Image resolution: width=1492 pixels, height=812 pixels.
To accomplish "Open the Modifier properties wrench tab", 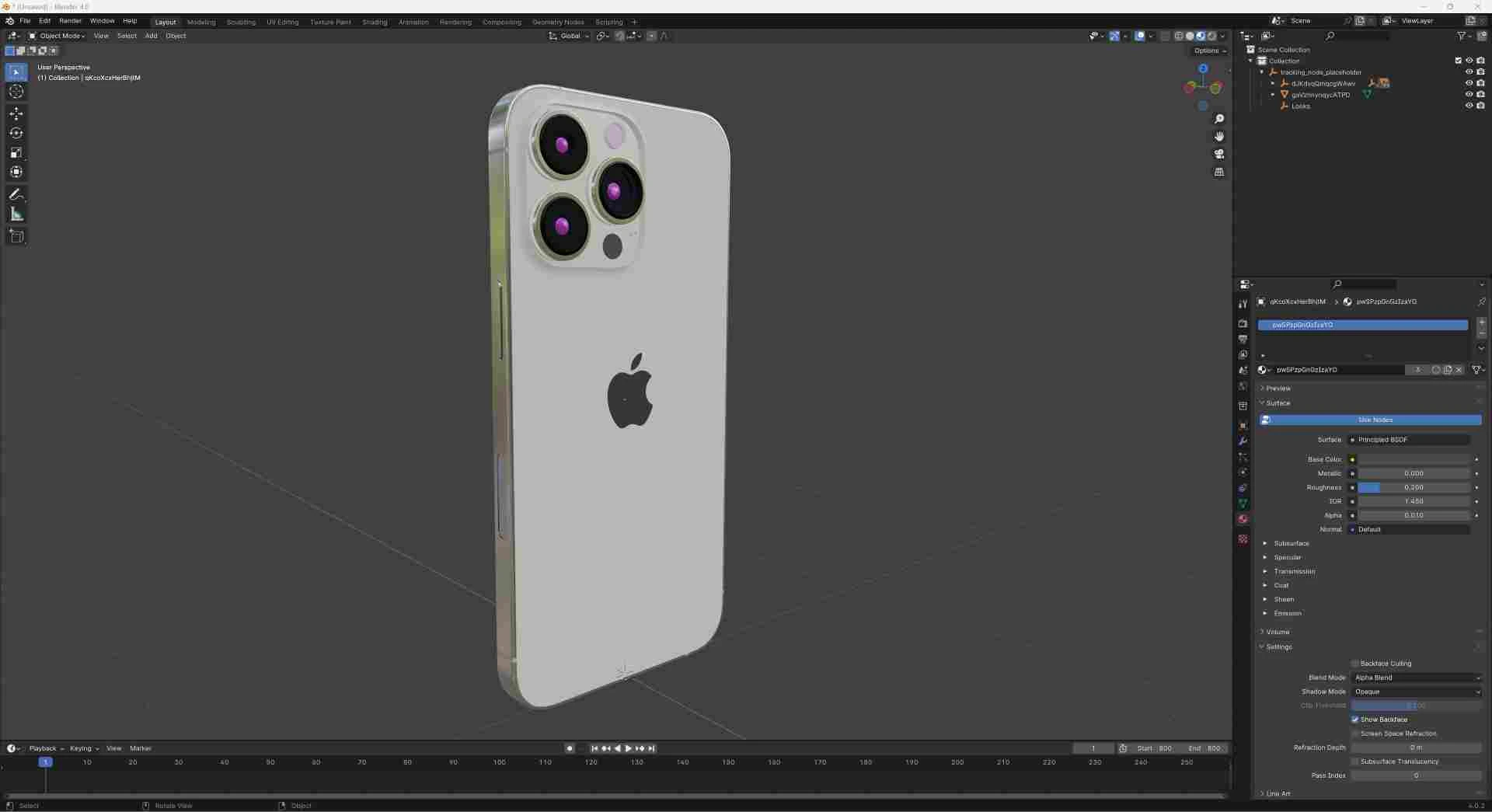I will (1243, 441).
